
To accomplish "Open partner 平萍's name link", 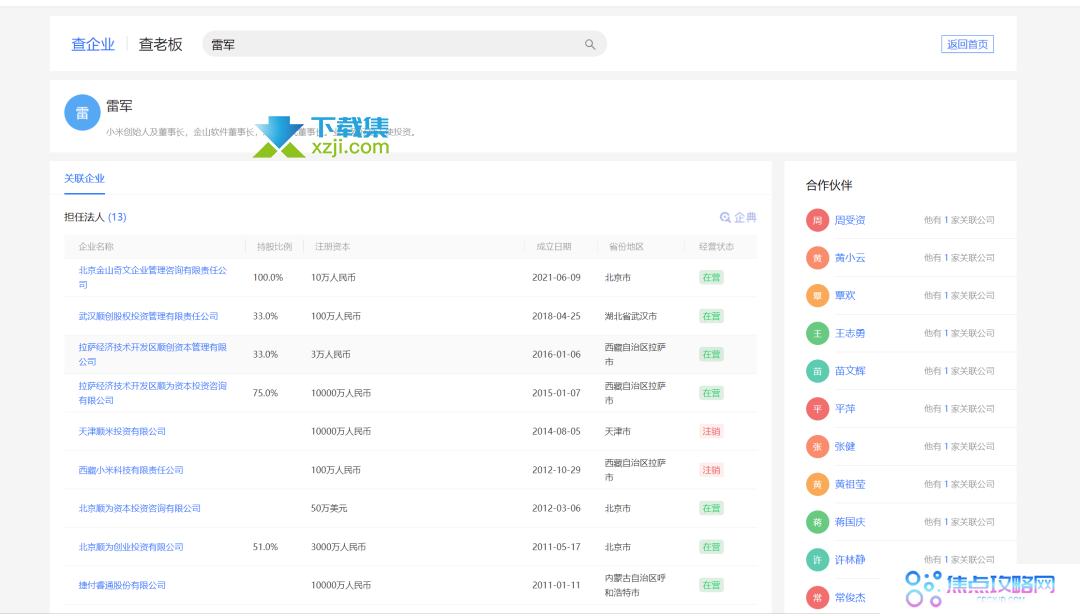I will (x=845, y=409).
